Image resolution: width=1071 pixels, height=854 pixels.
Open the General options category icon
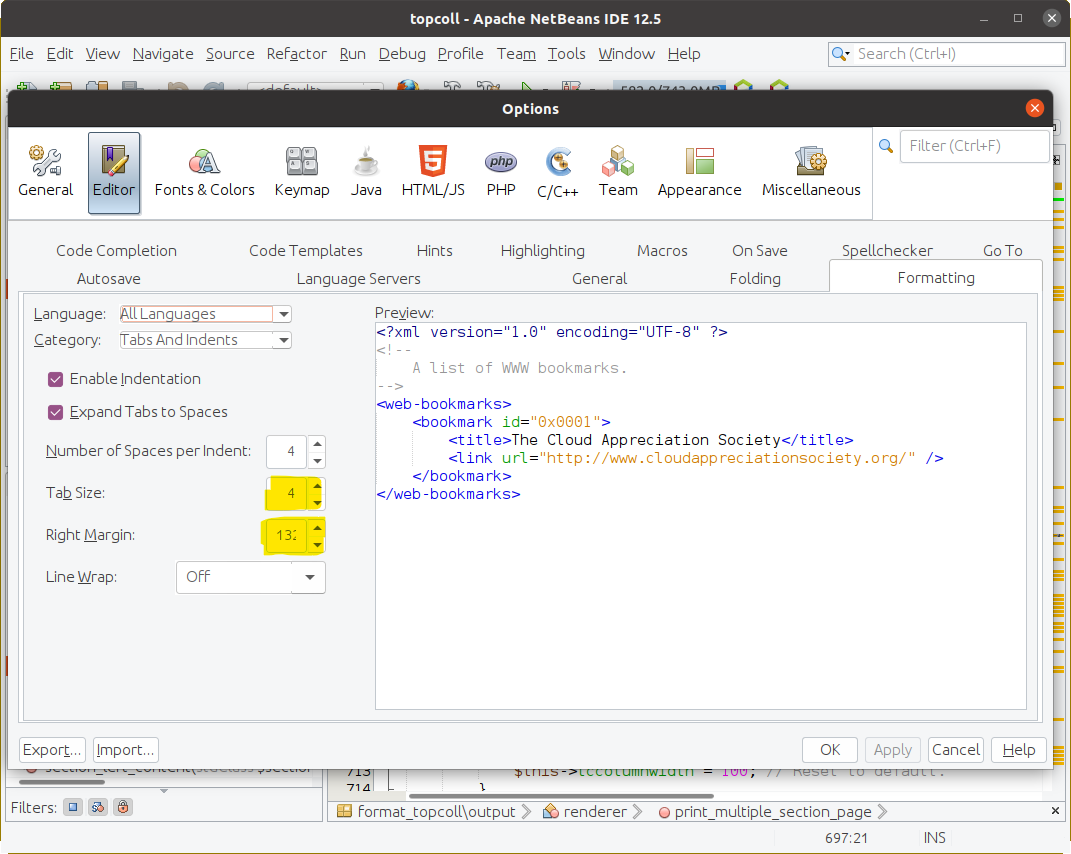45,172
